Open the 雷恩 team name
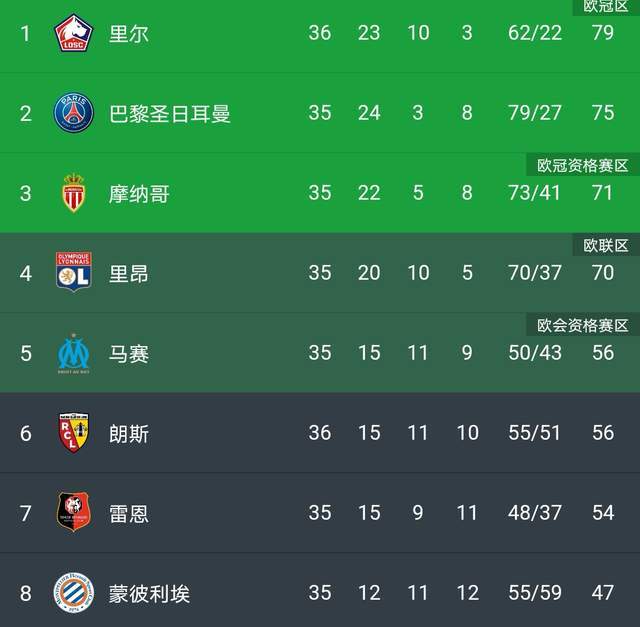The image size is (640, 627). 129,514
